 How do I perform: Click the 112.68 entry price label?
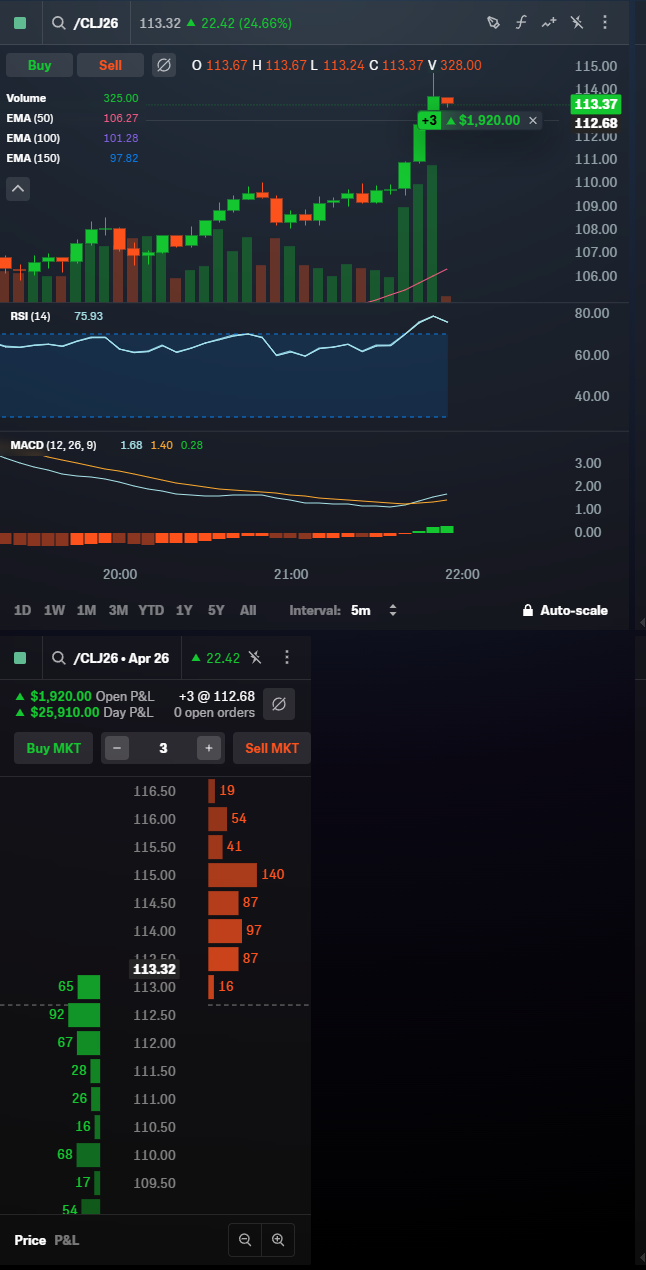coord(595,123)
